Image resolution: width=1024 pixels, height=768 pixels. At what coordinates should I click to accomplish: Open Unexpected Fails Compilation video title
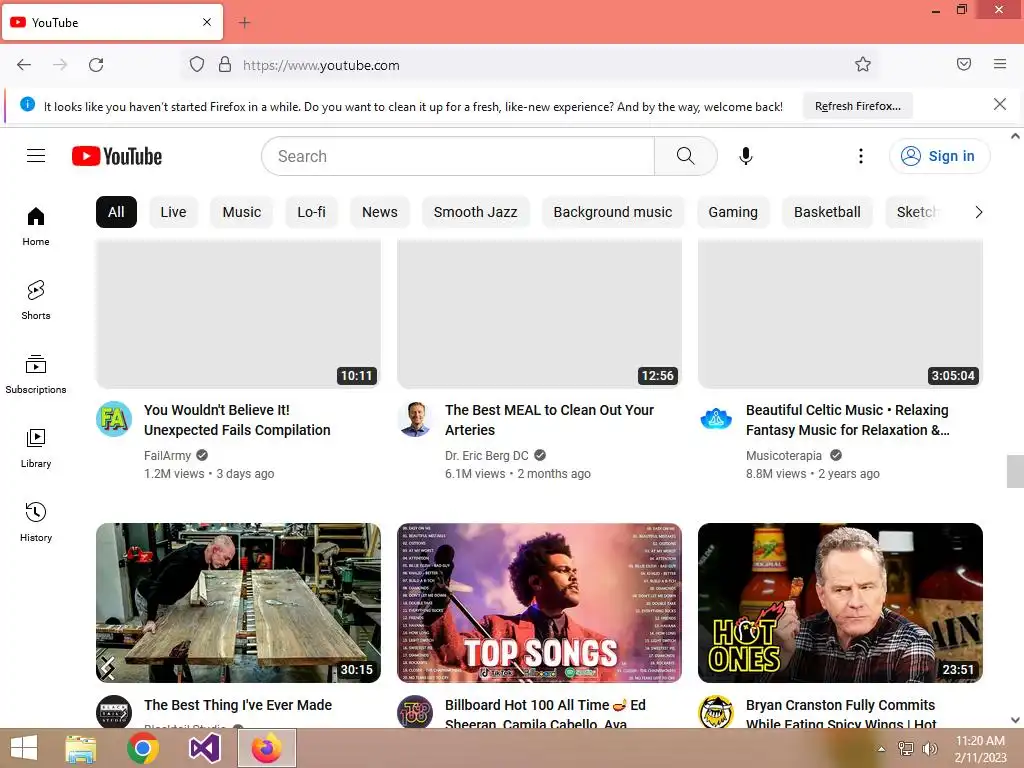click(x=237, y=420)
